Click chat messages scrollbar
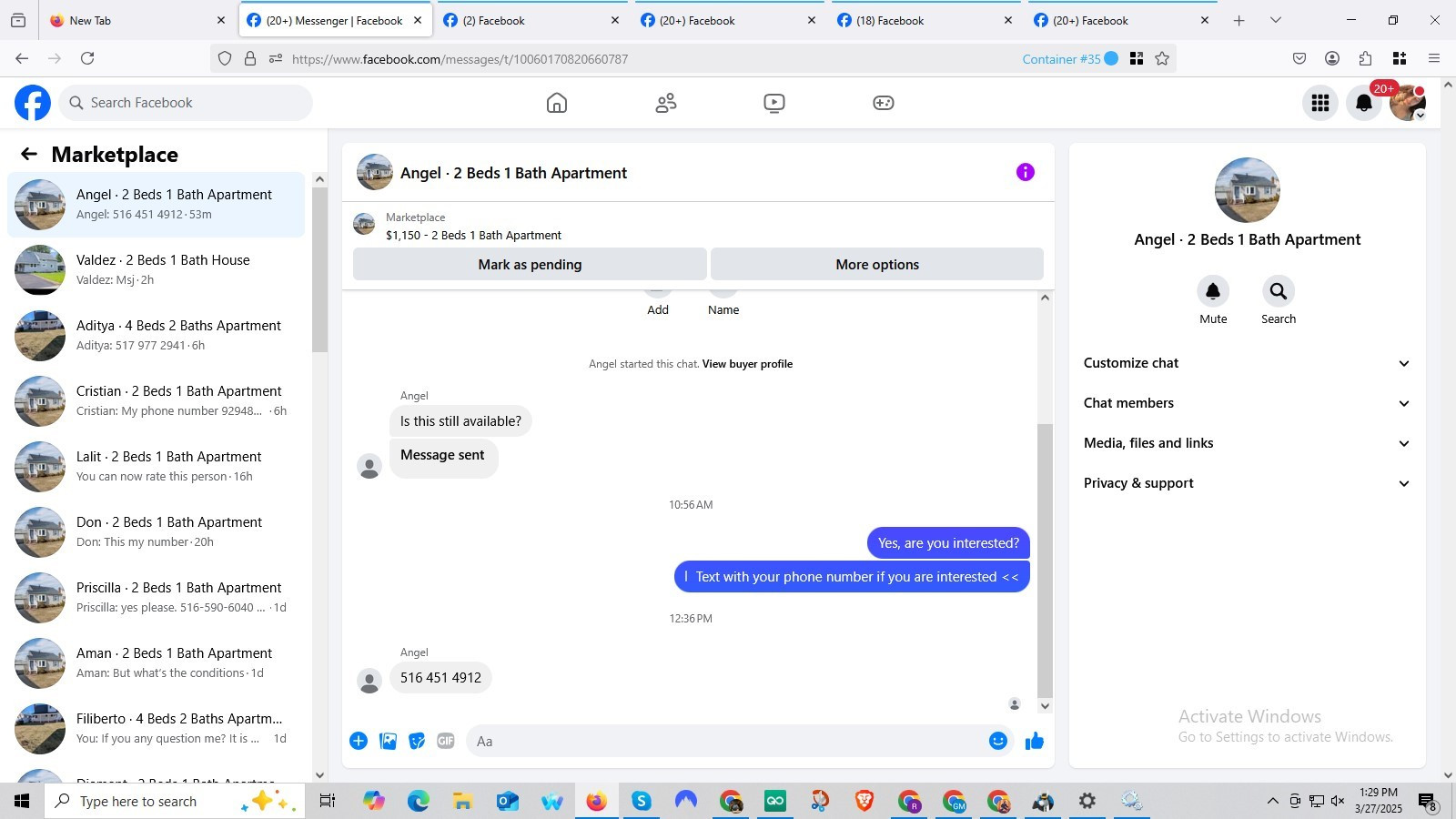 click(x=1045, y=560)
